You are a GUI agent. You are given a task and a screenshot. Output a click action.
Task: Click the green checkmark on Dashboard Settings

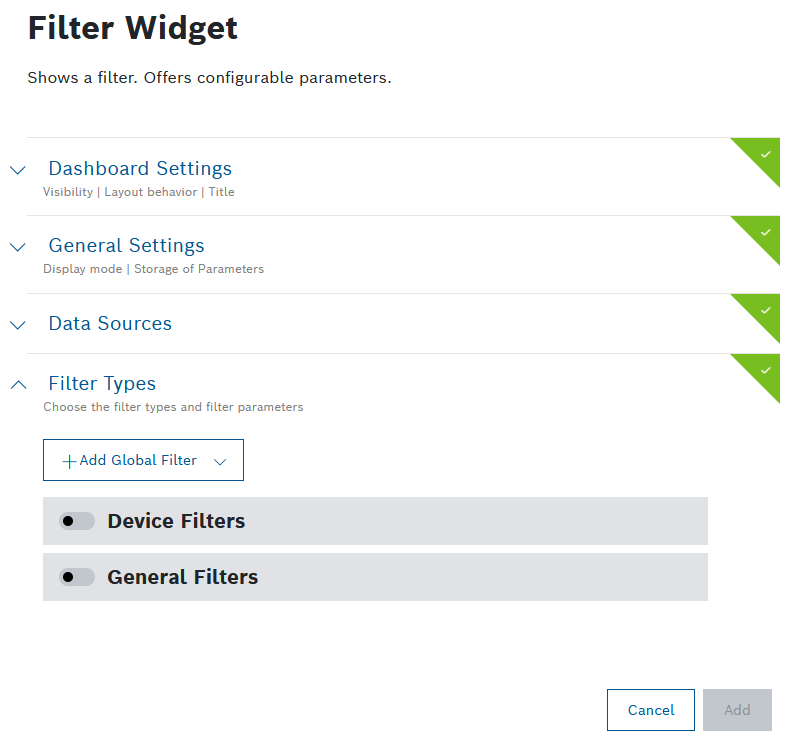click(x=765, y=154)
